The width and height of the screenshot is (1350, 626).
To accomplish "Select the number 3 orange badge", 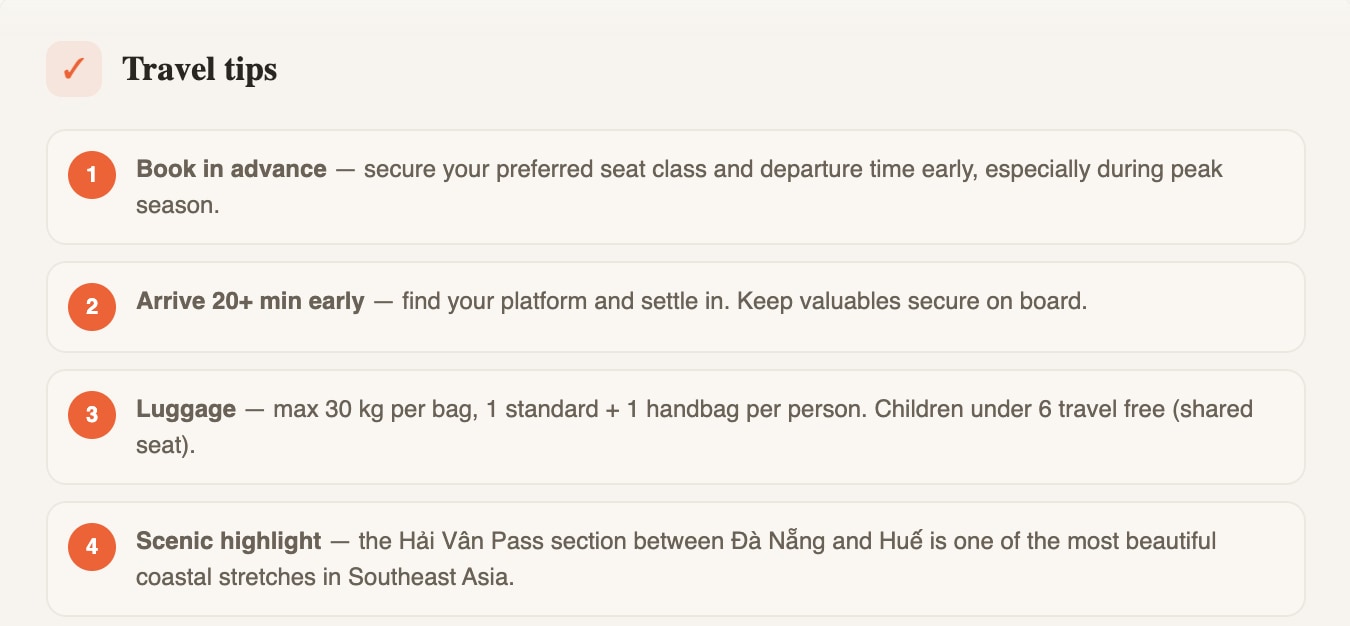I will click(92, 415).
